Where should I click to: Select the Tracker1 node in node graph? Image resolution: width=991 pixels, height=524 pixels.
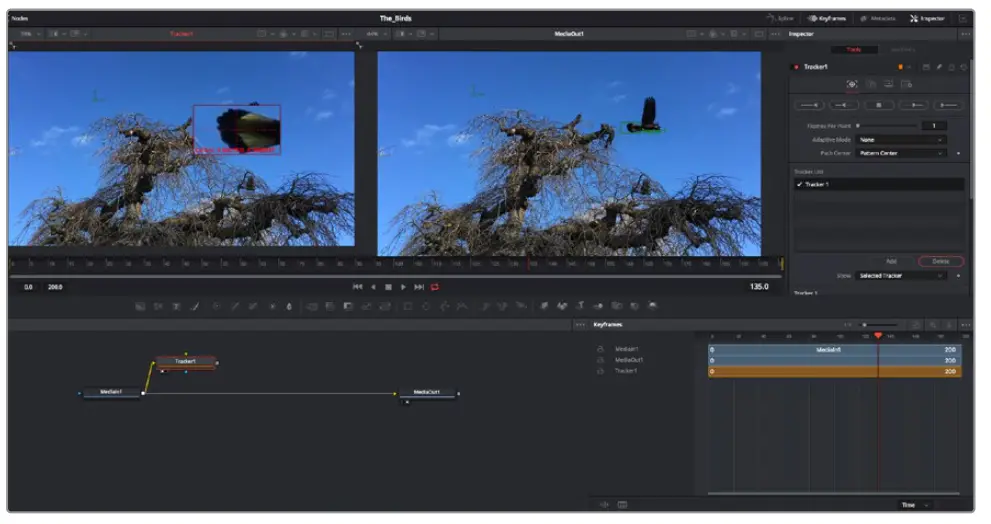pos(185,361)
